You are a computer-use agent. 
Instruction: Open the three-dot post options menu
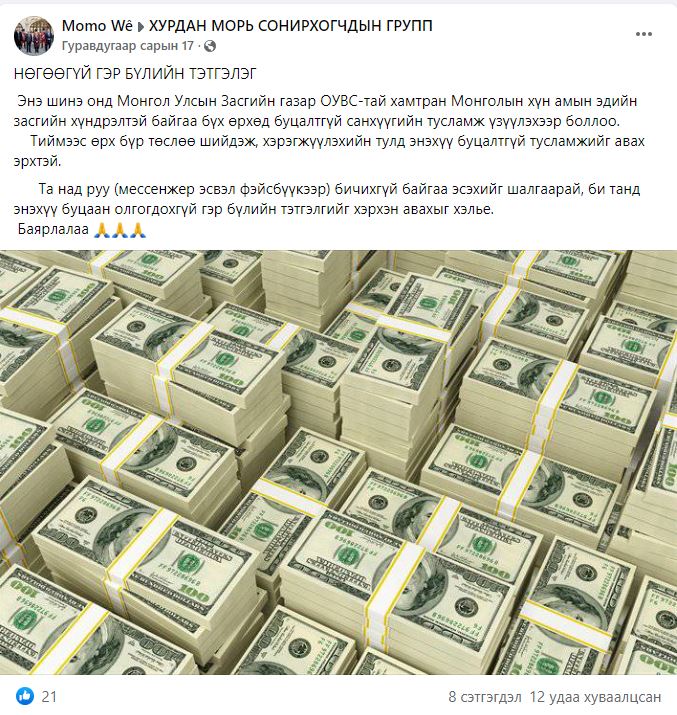(x=643, y=34)
